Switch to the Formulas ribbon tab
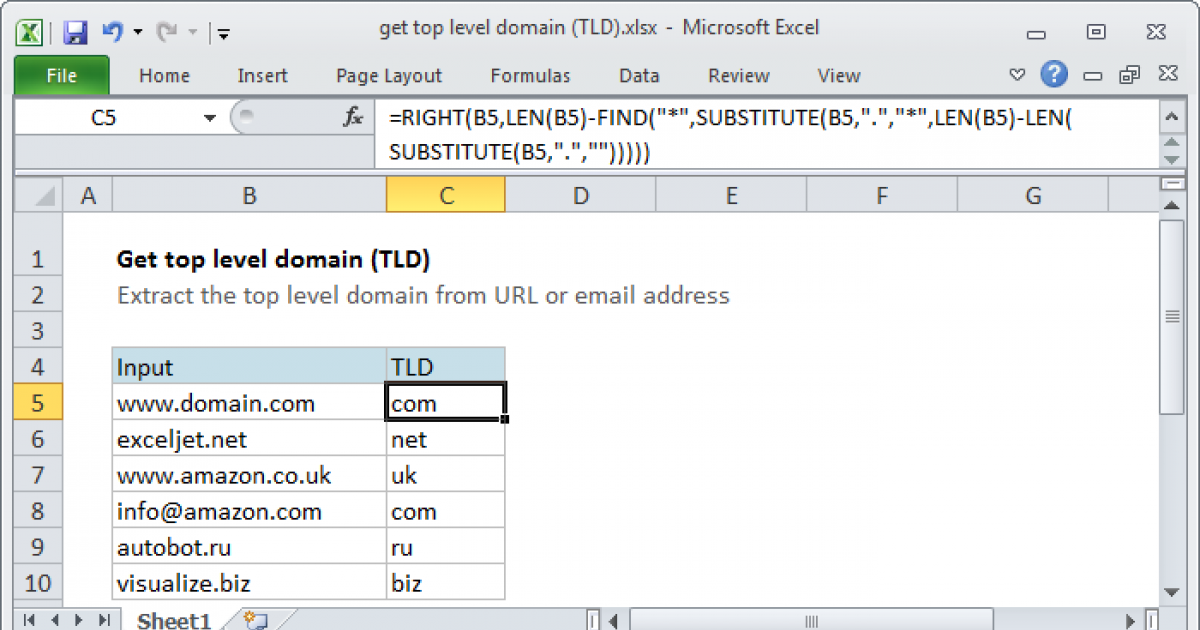The width and height of the screenshot is (1200, 630). click(530, 75)
